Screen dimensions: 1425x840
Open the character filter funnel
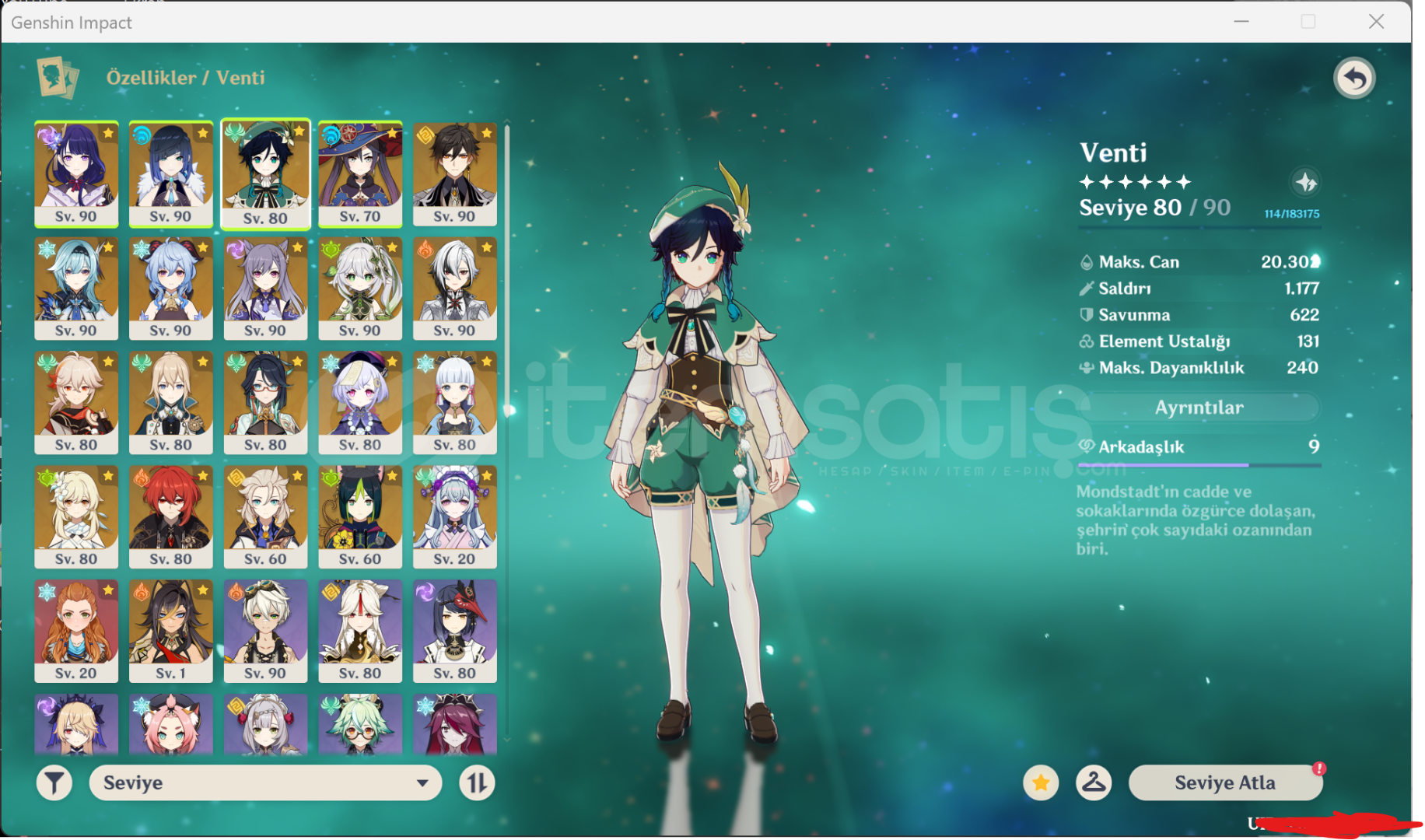(54, 782)
